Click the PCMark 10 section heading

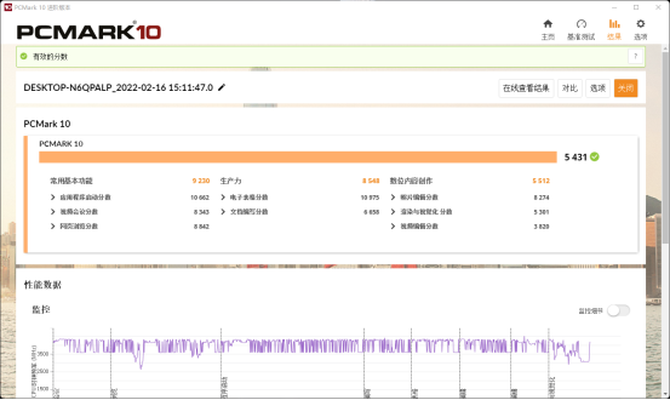coord(47,124)
